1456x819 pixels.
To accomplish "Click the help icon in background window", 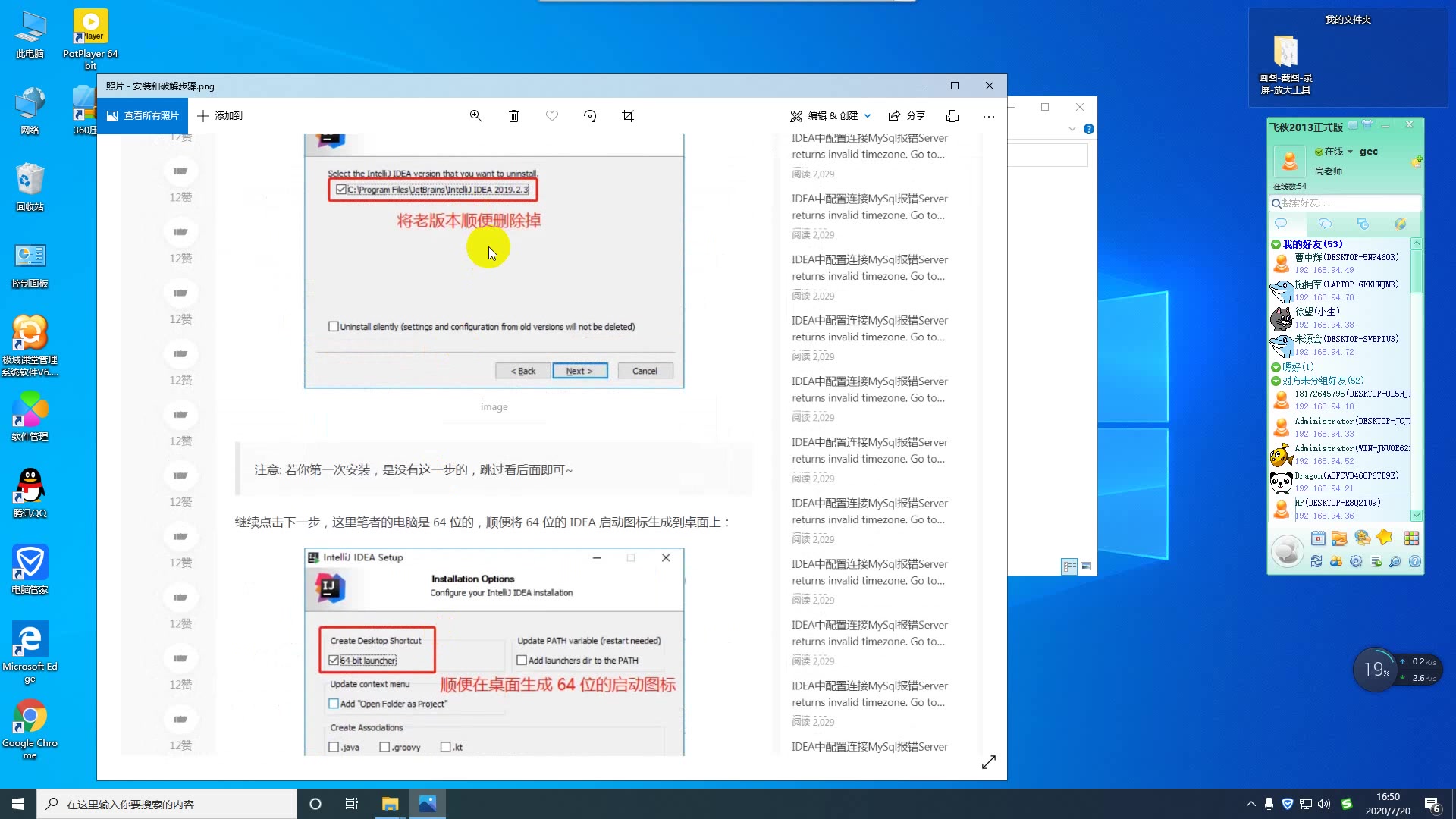I will click(1089, 129).
